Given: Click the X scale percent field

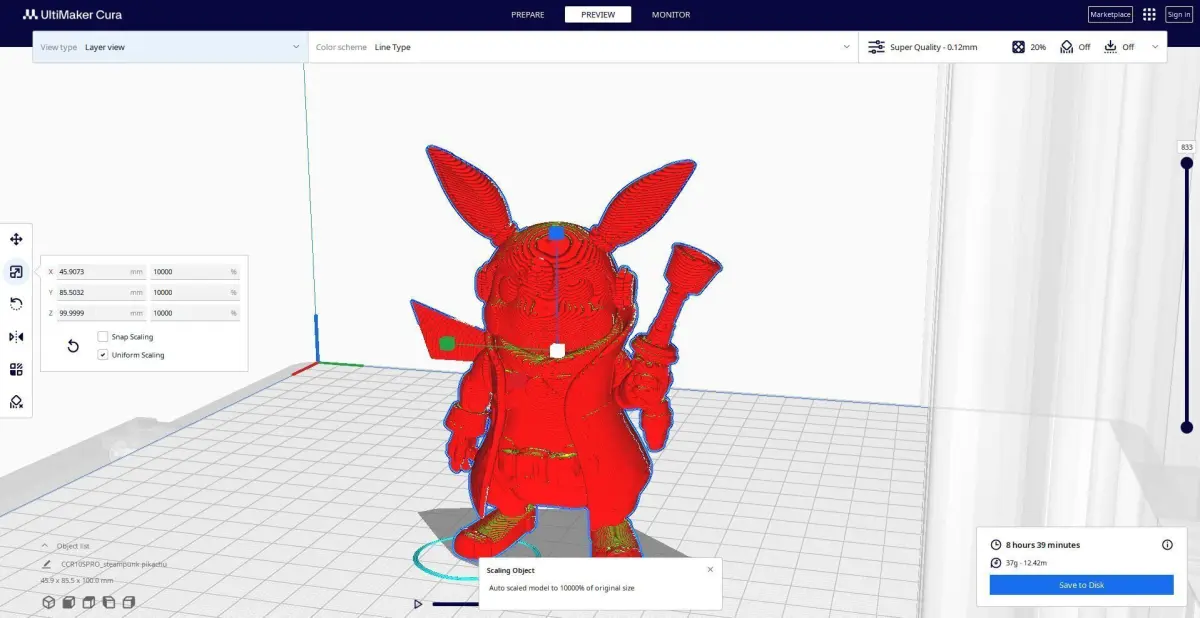Looking at the screenshot, I should (195, 271).
